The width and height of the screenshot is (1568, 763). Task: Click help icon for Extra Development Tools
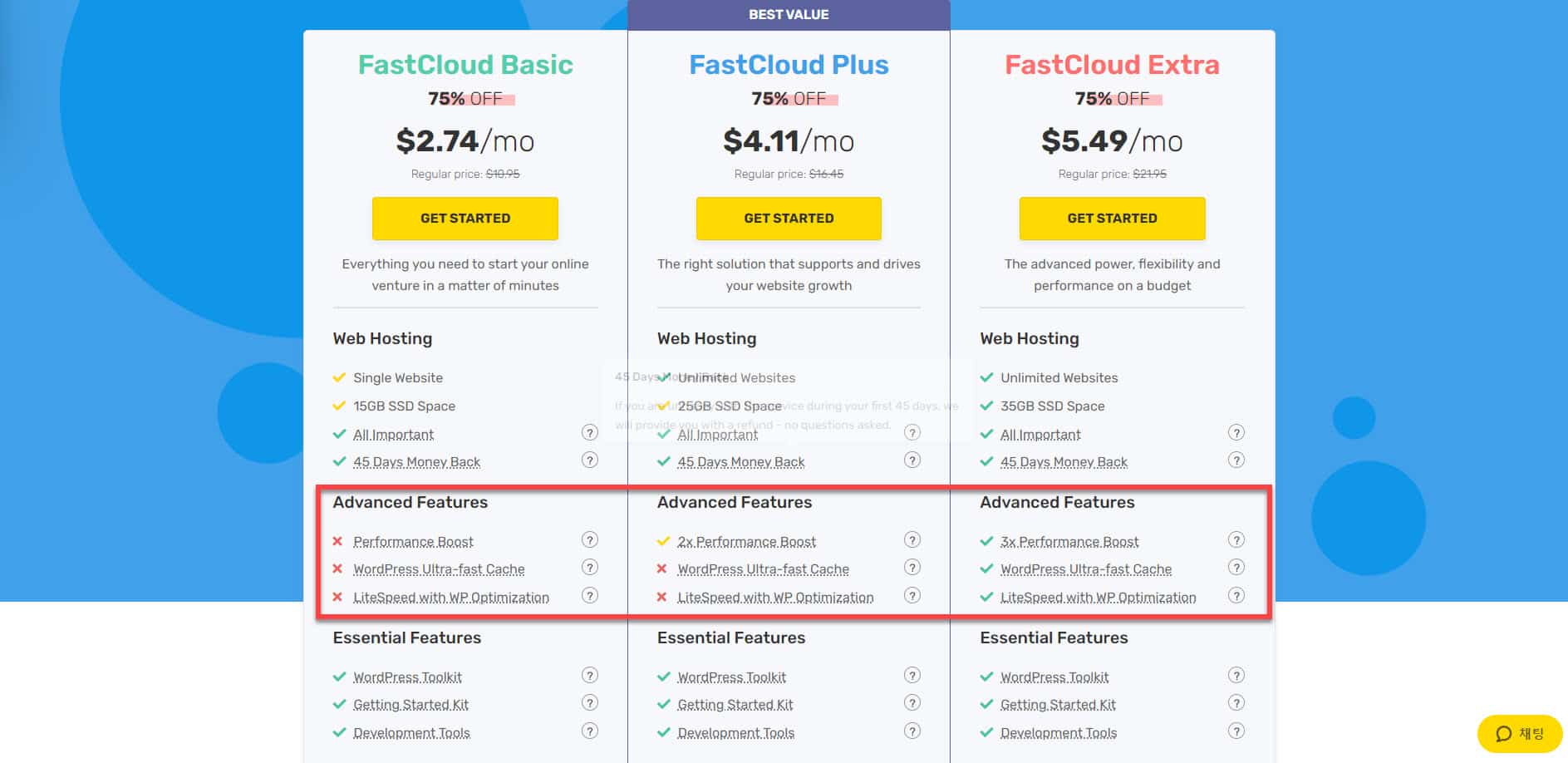1236,731
